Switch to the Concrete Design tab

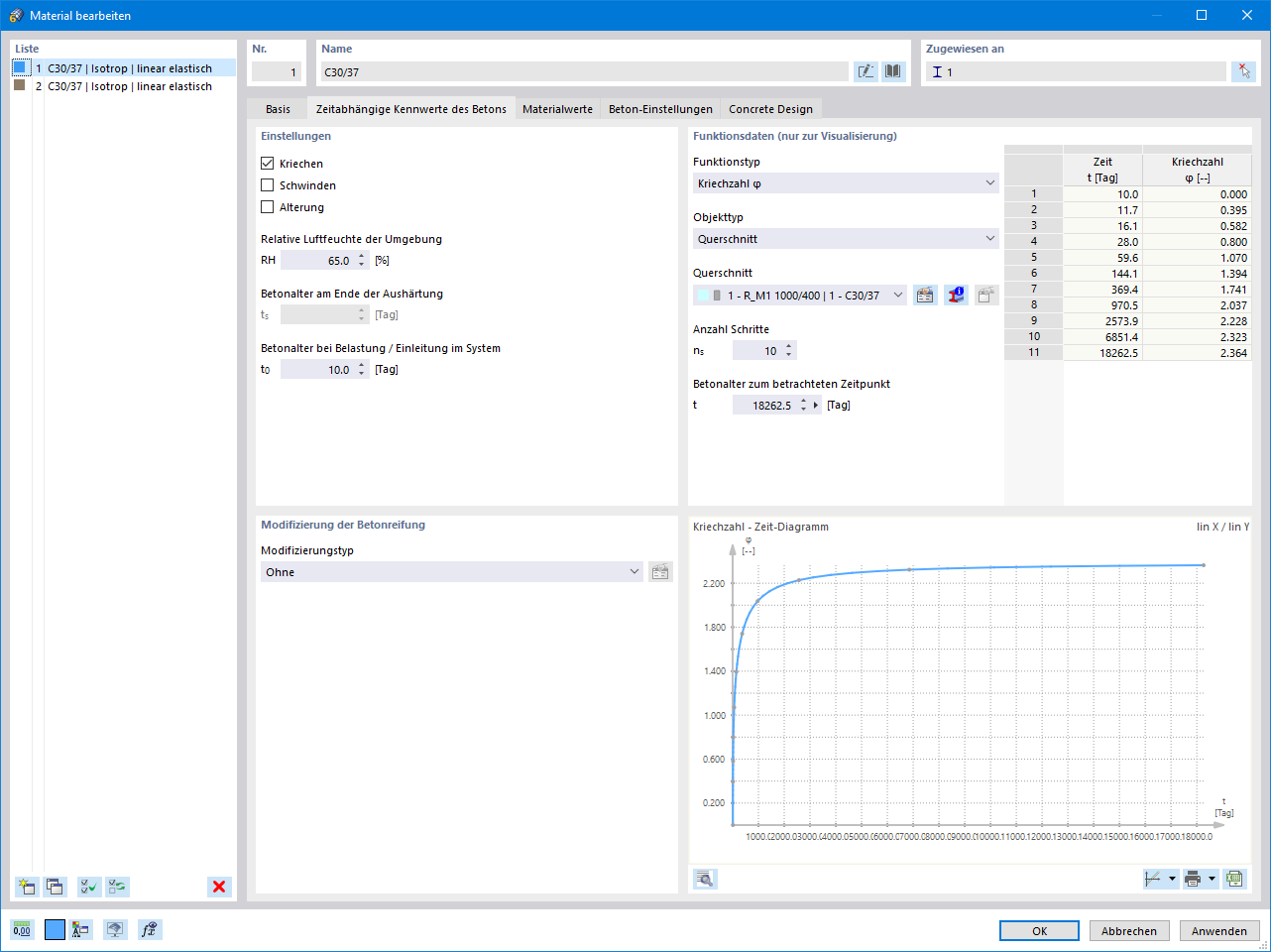click(x=770, y=109)
